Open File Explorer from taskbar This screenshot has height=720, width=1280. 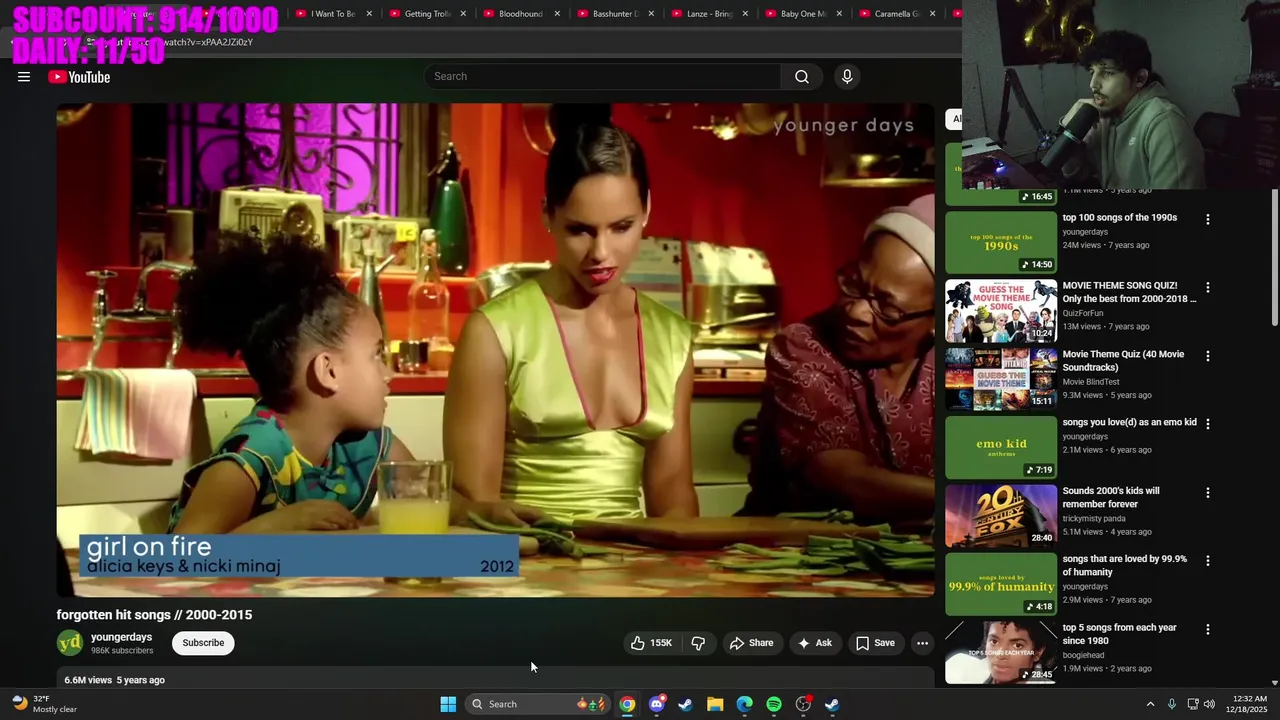[715, 704]
